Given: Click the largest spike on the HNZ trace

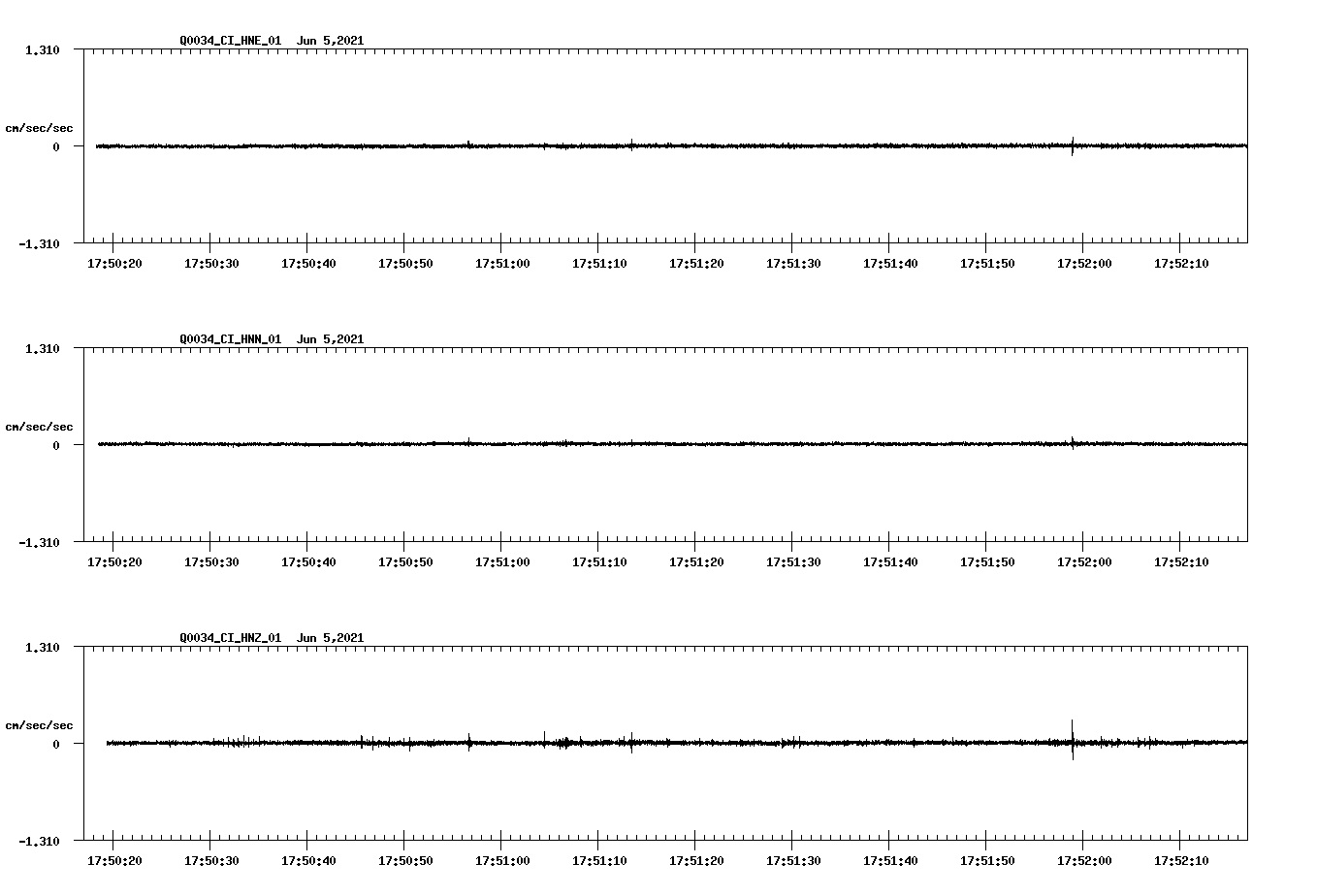Looking at the screenshot, I should [x=1073, y=740].
